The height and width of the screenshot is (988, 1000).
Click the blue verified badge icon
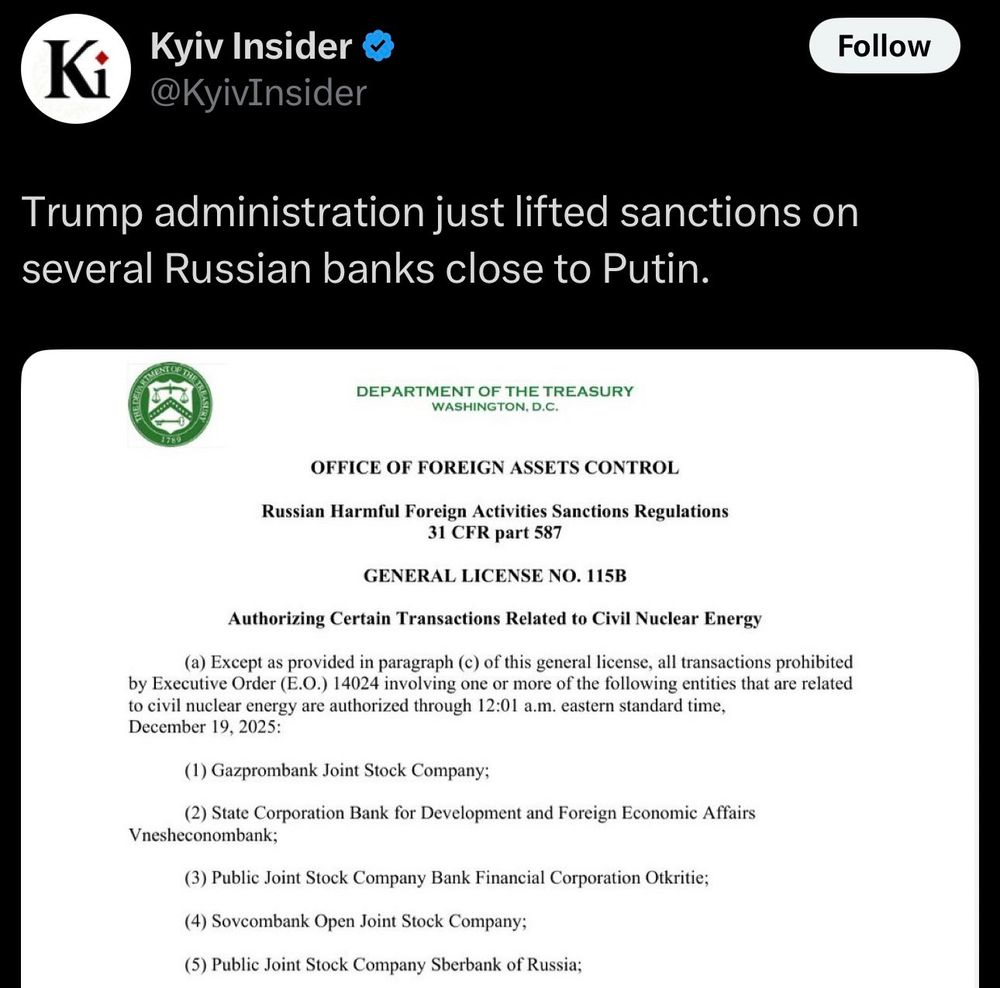click(378, 46)
